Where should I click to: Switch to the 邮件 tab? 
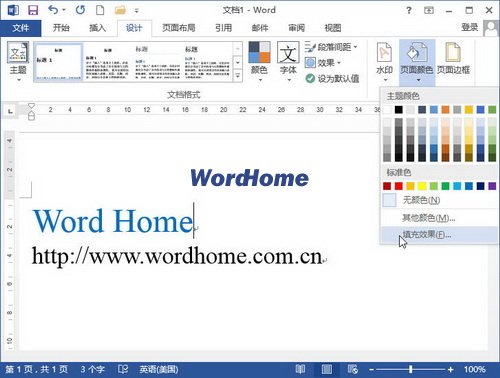(260, 28)
